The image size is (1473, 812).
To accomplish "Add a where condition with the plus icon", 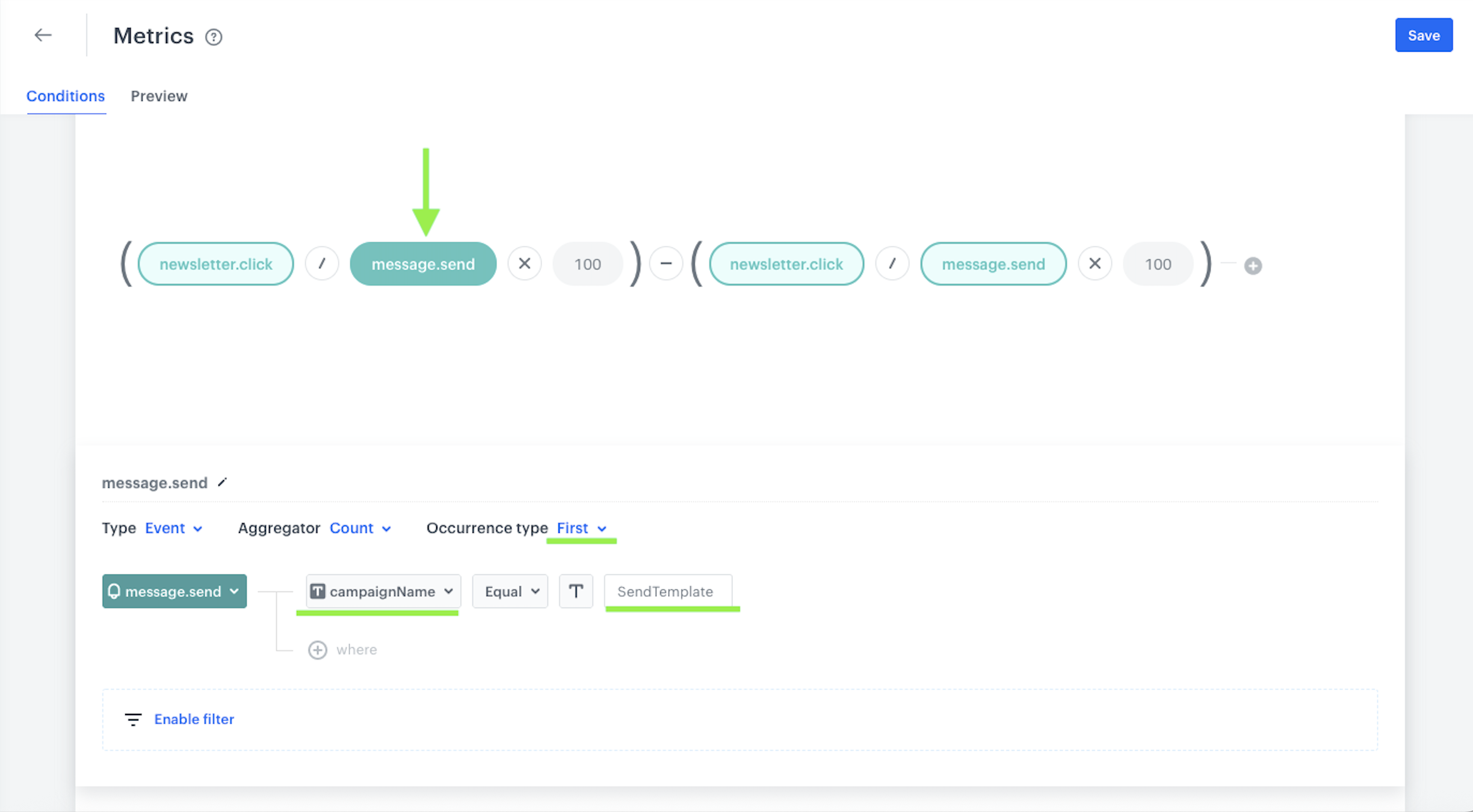I will click(x=317, y=650).
